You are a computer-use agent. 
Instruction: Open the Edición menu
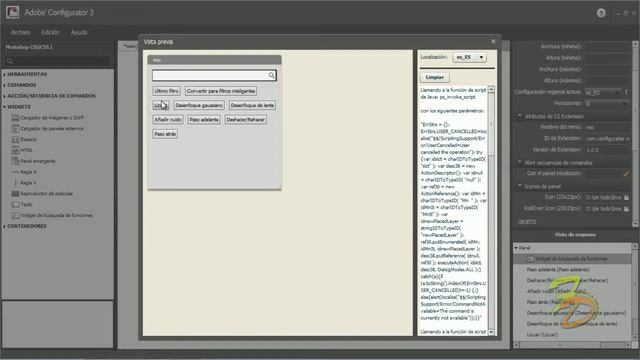tap(50, 32)
